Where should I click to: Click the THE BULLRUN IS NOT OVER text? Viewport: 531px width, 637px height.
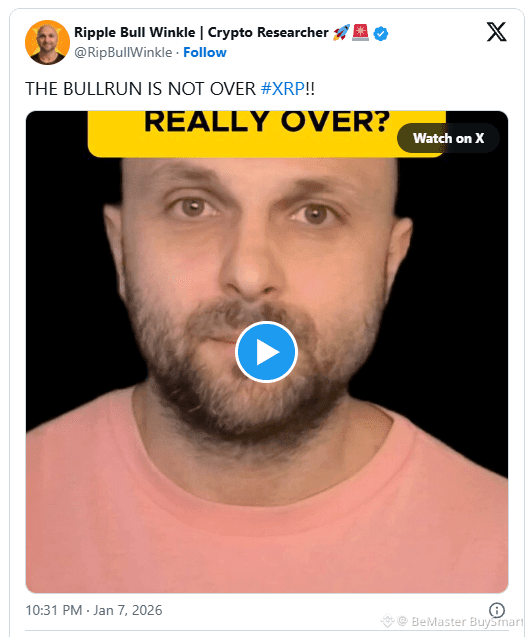141,89
